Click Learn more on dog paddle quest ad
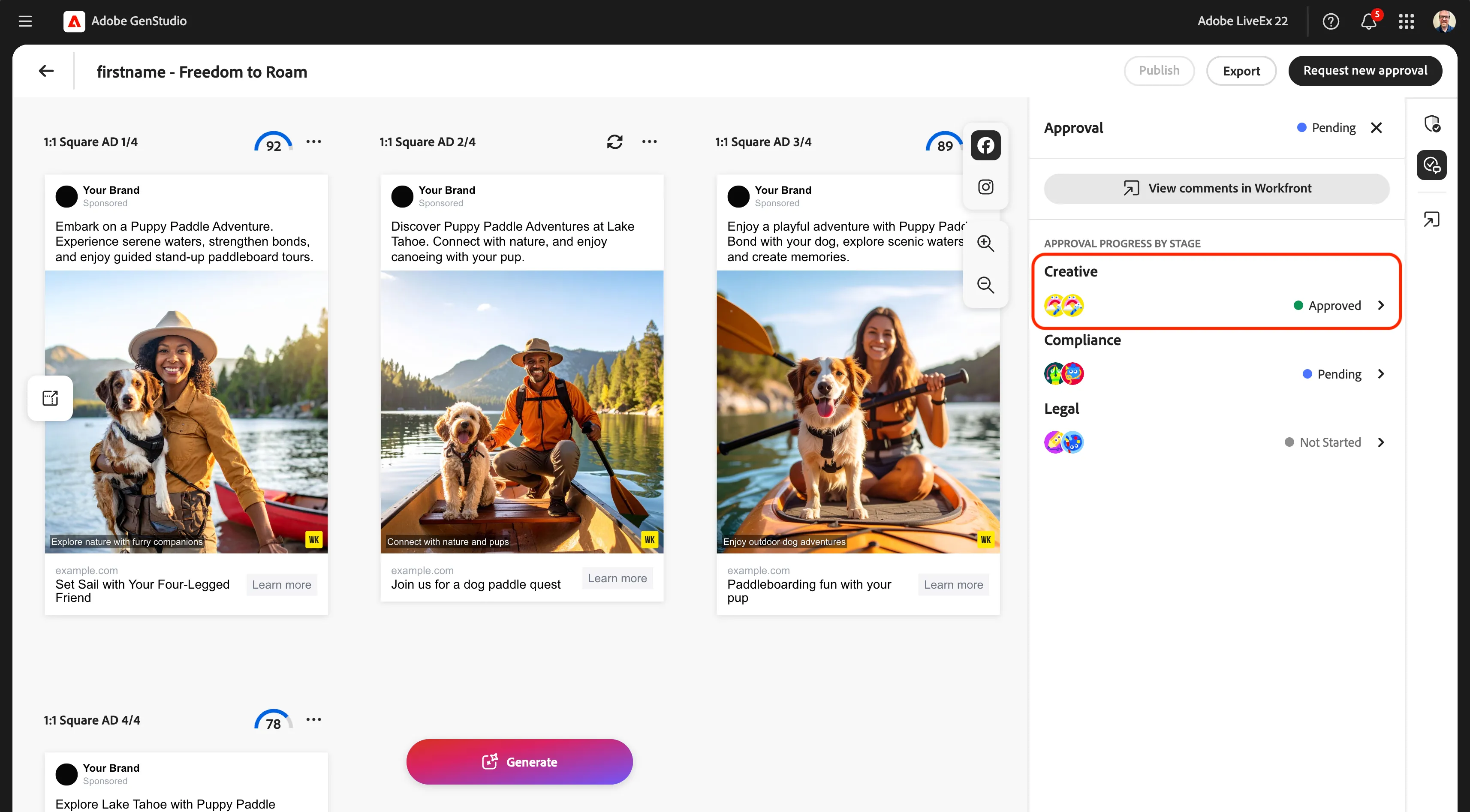The width and height of the screenshot is (1470, 812). (x=618, y=579)
